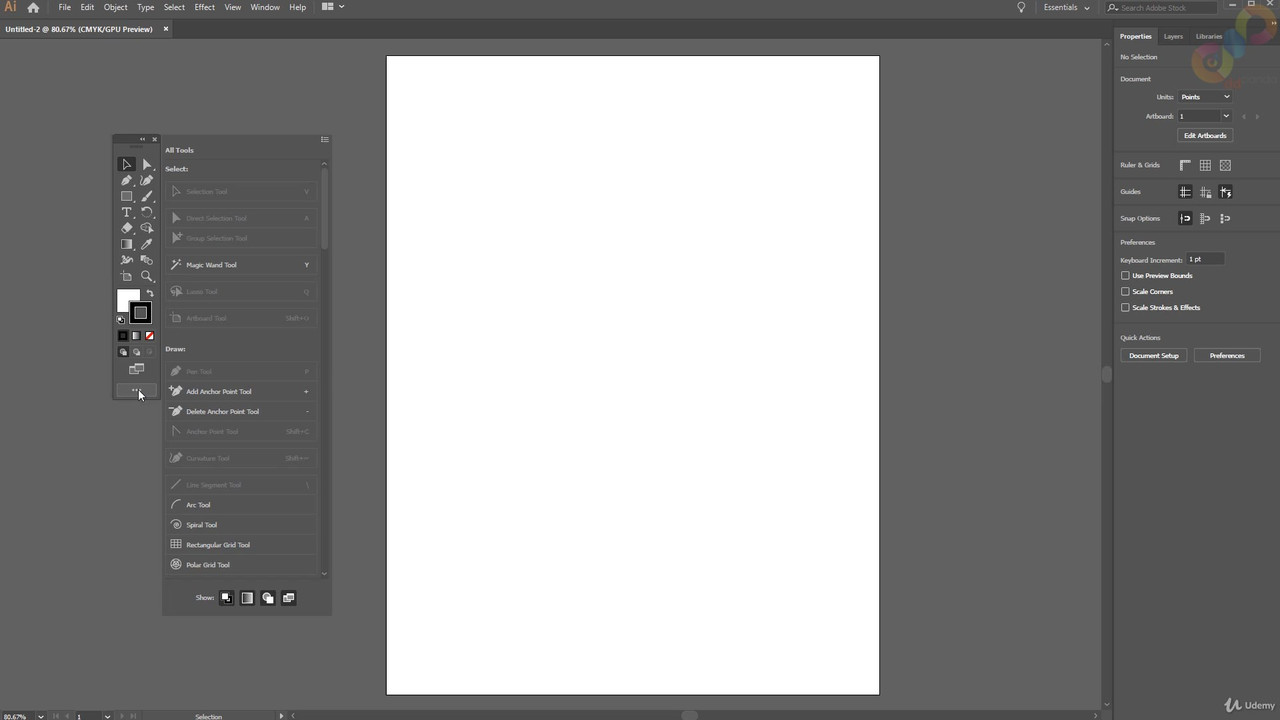This screenshot has height=720, width=1280.
Task: Select the Artboard tool icon in toolbar
Action: pos(126,276)
